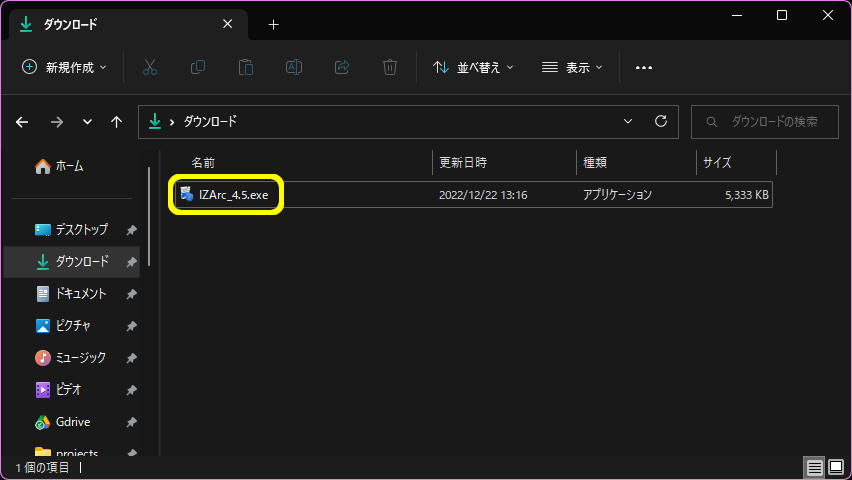Screen dimensions: 852x480
Task: Open the 新規作成 dropdown
Action: pos(65,67)
